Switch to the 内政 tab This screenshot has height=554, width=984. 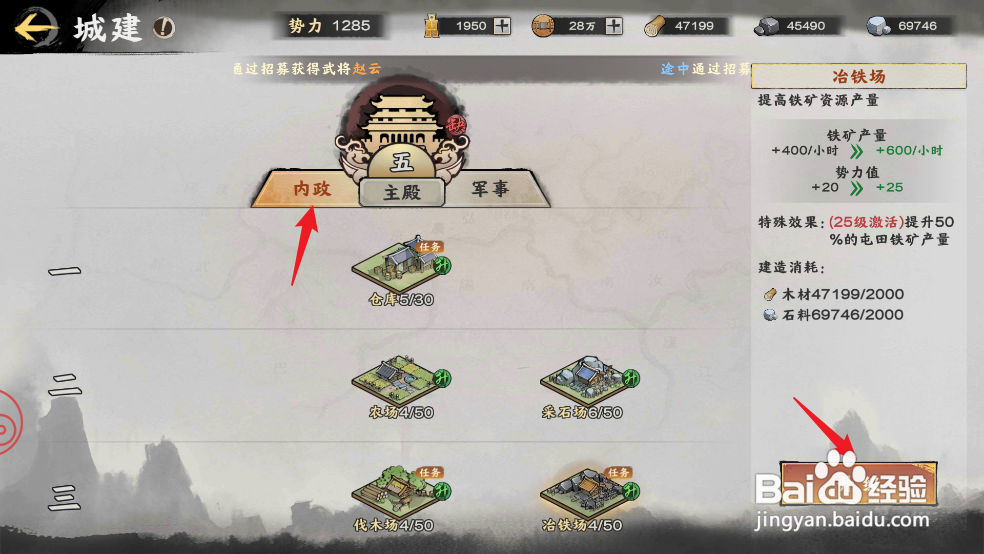[x=312, y=189]
